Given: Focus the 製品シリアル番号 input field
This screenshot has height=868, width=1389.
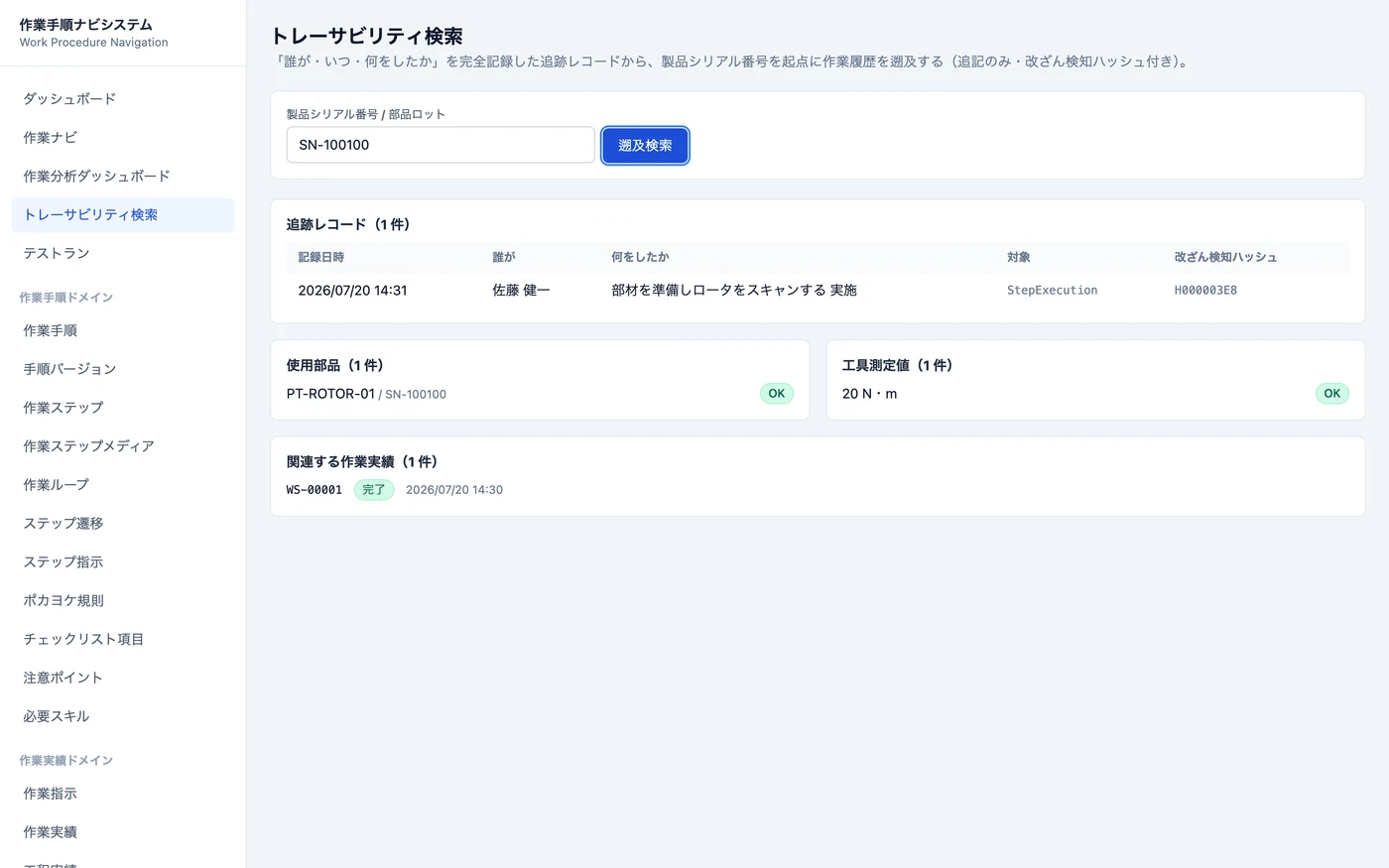Looking at the screenshot, I should pyautogui.click(x=441, y=145).
